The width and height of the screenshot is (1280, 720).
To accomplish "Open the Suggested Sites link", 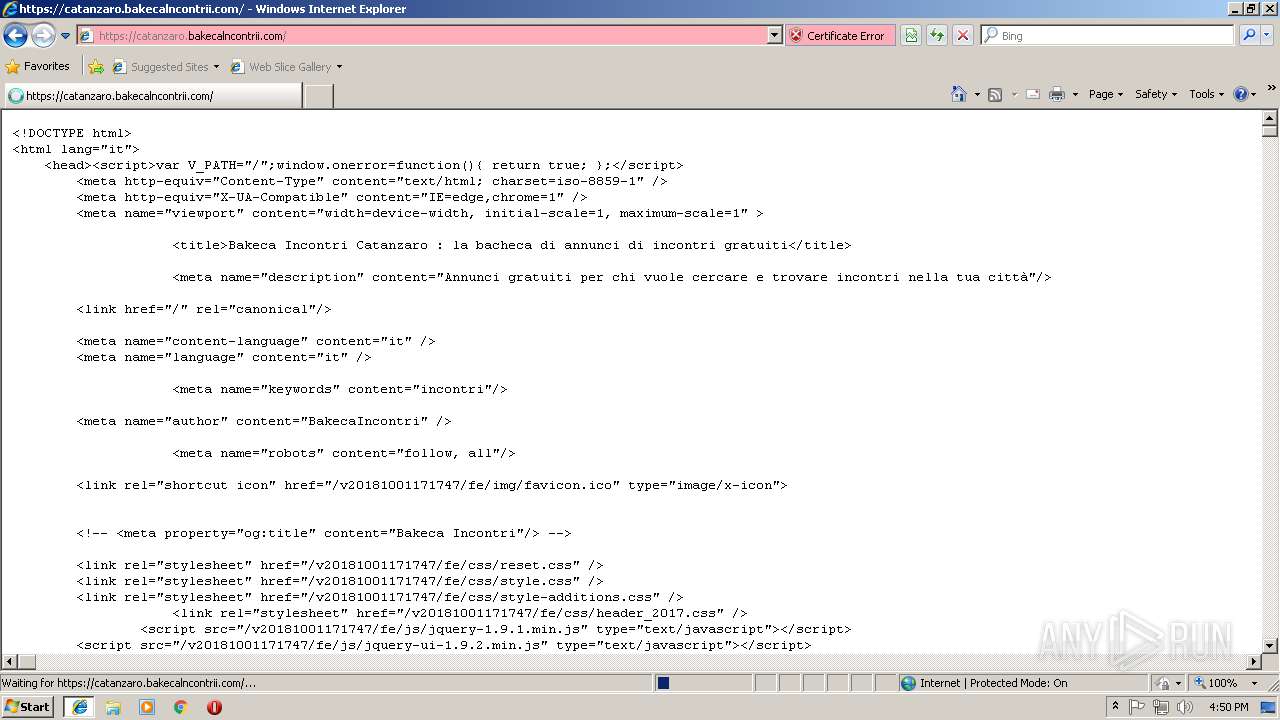I will tap(165, 67).
